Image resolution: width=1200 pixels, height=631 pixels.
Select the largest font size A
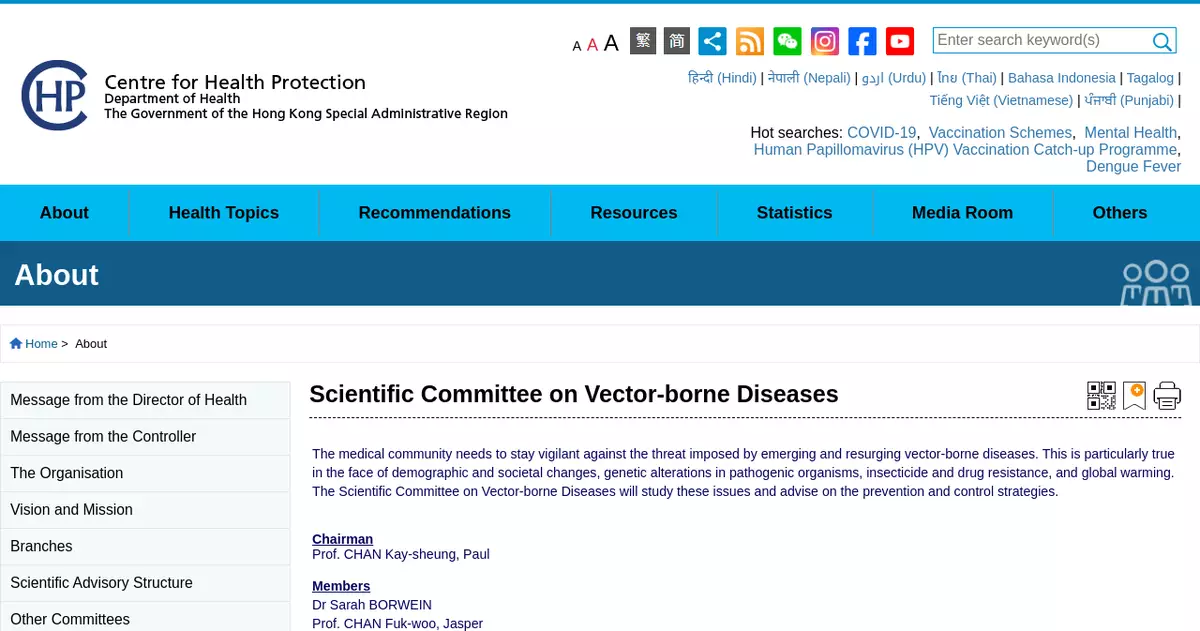point(611,43)
